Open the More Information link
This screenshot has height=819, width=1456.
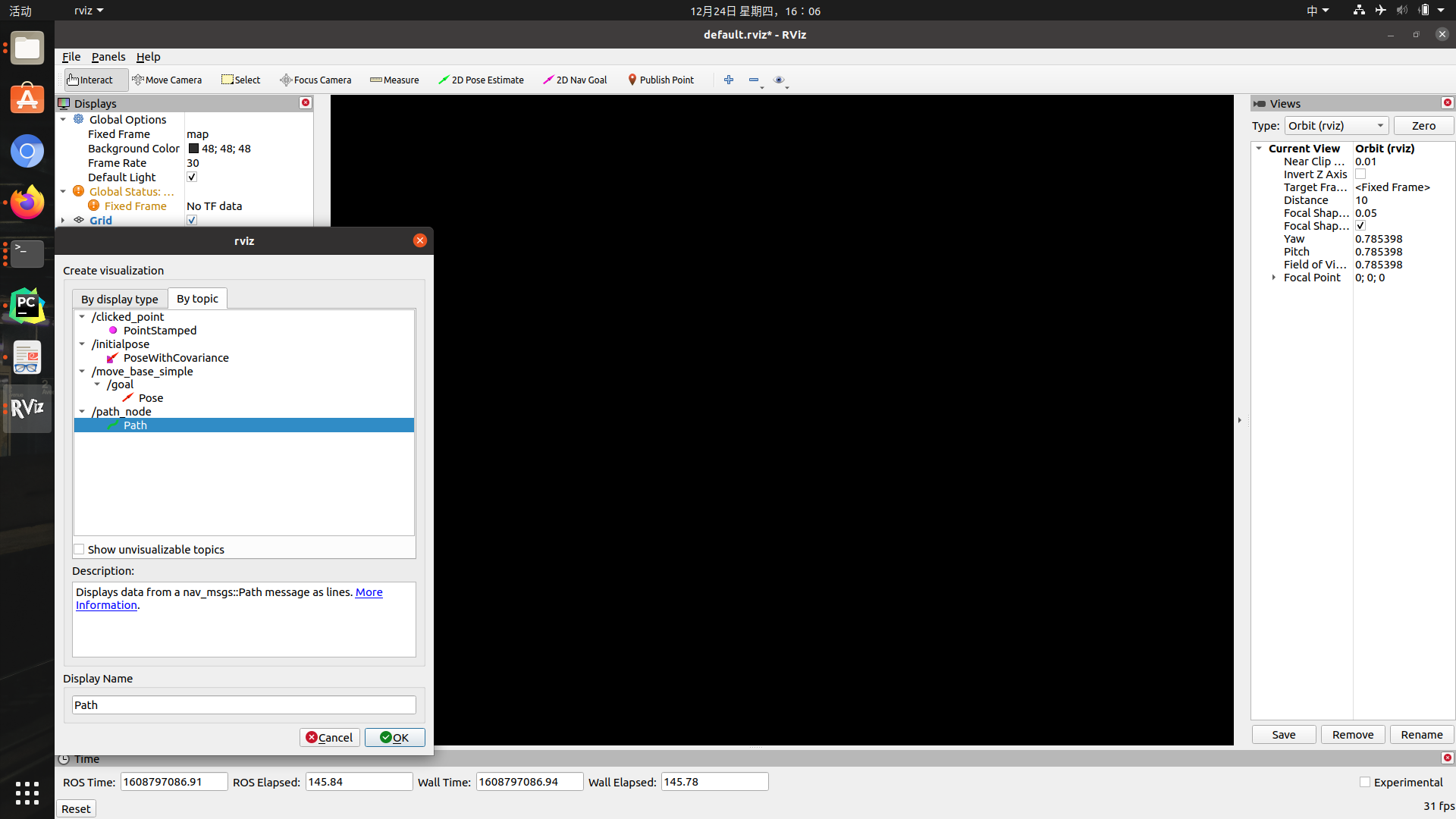pos(369,592)
